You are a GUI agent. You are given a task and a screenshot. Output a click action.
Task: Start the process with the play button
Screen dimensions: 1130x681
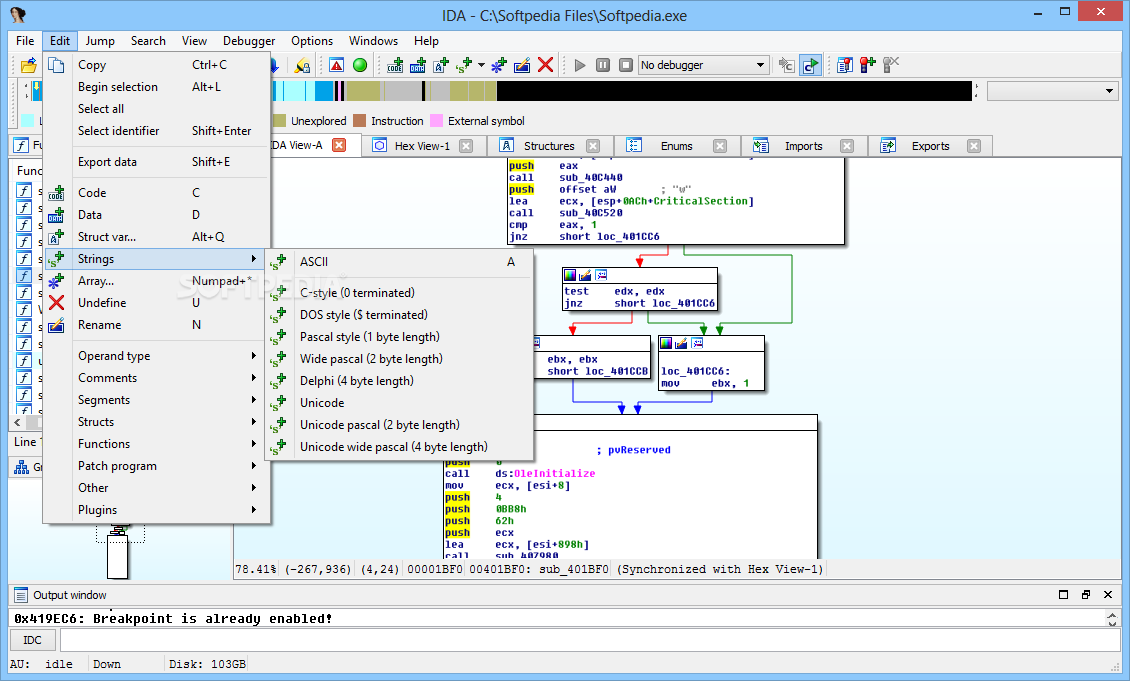pyautogui.click(x=579, y=65)
